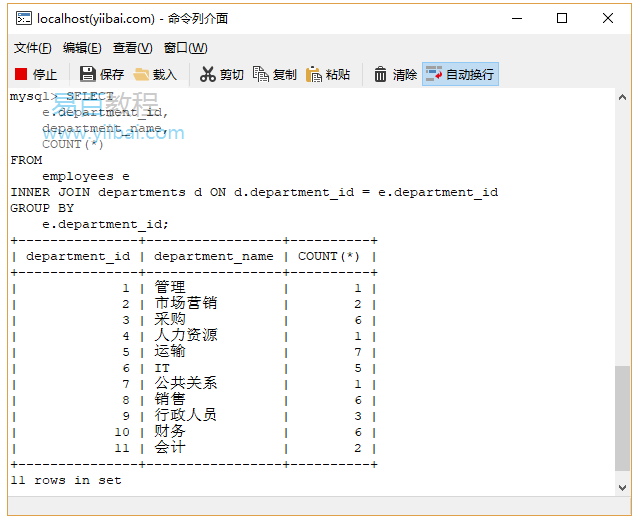The height and width of the screenshot is (520, 639).
Task: Expand the 查看(V) menu
Action: (x=132, y=48)
